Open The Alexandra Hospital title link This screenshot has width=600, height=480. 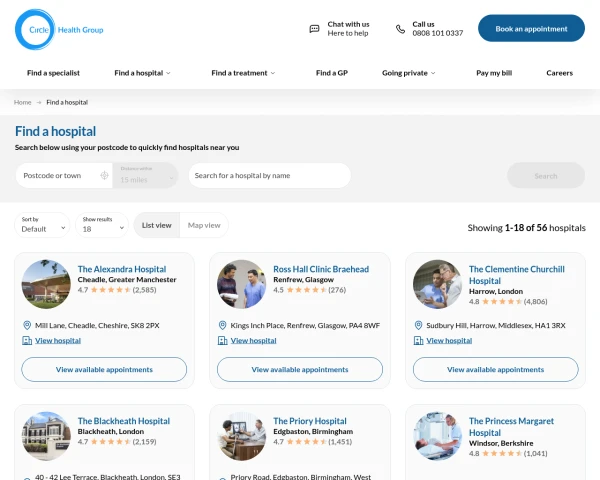click(x=122, y=269)
